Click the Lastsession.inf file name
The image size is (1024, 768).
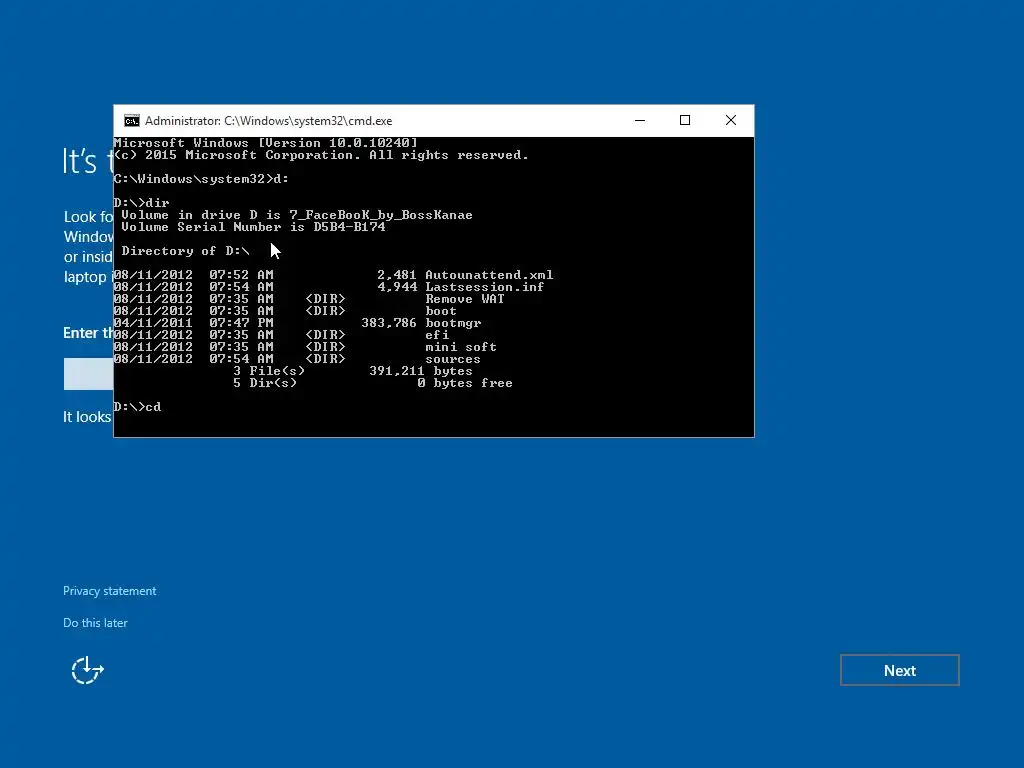[485, 287]
